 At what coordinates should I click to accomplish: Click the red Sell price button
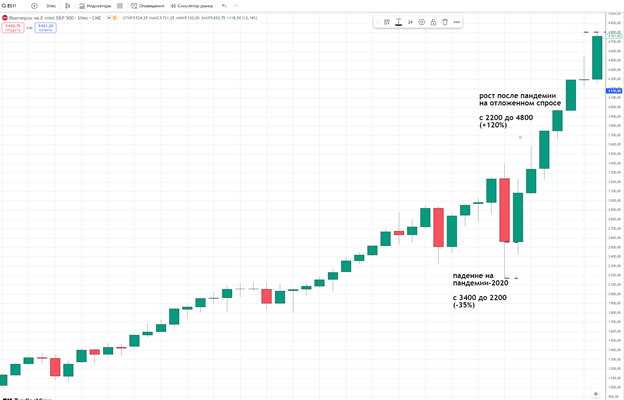(13, 27)
